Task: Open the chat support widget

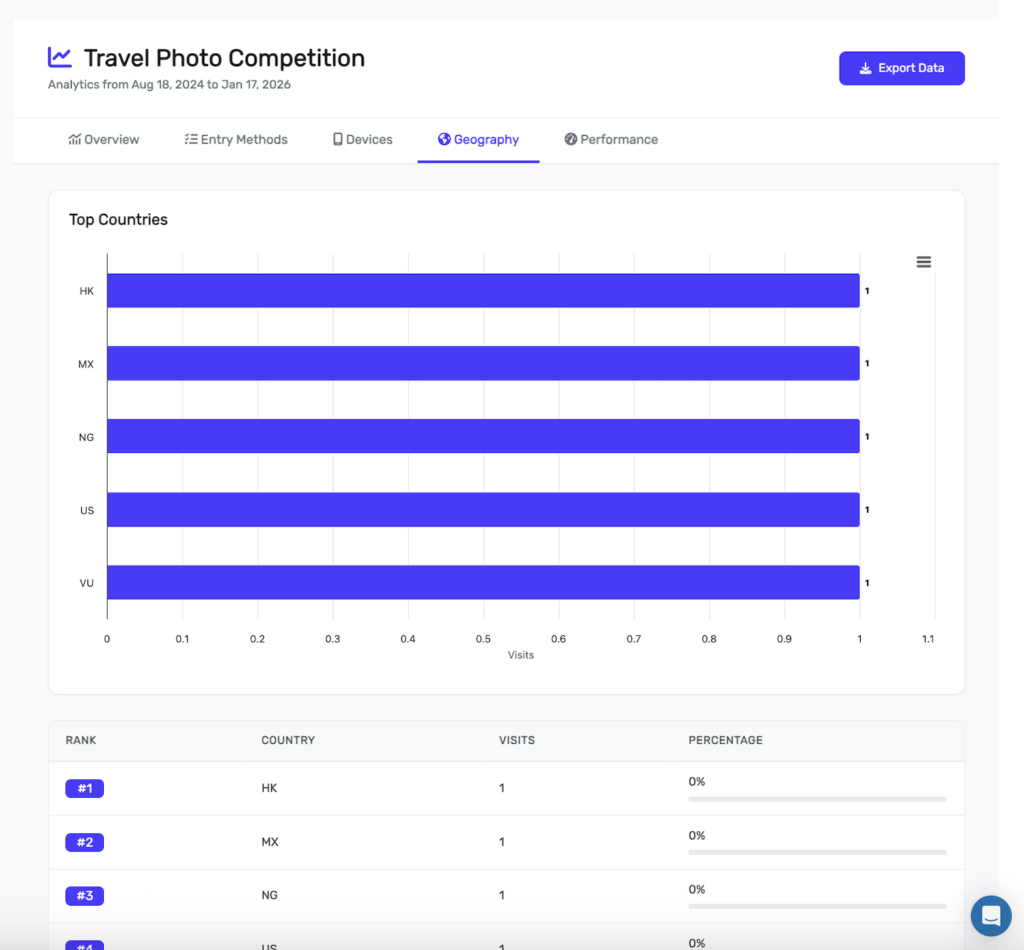Action: point(991,915)
